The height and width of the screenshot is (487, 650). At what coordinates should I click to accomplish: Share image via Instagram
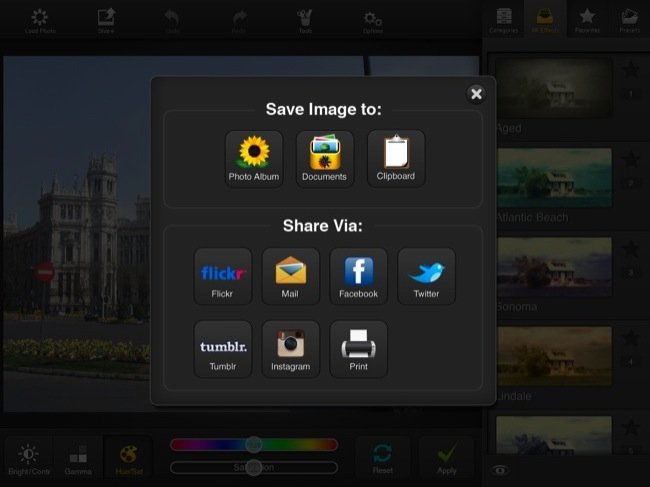(291, 349)
